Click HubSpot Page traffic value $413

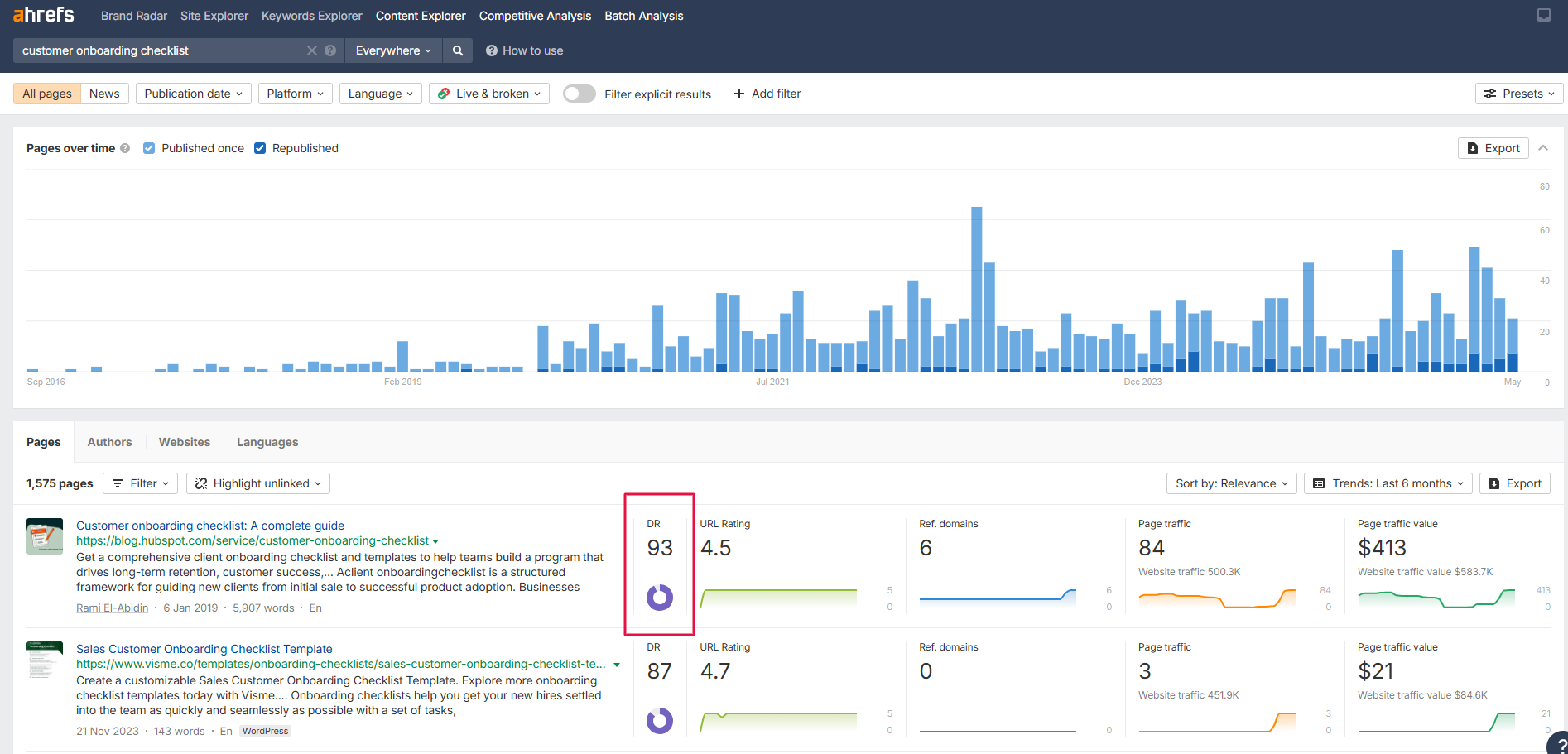(1383, 548)
